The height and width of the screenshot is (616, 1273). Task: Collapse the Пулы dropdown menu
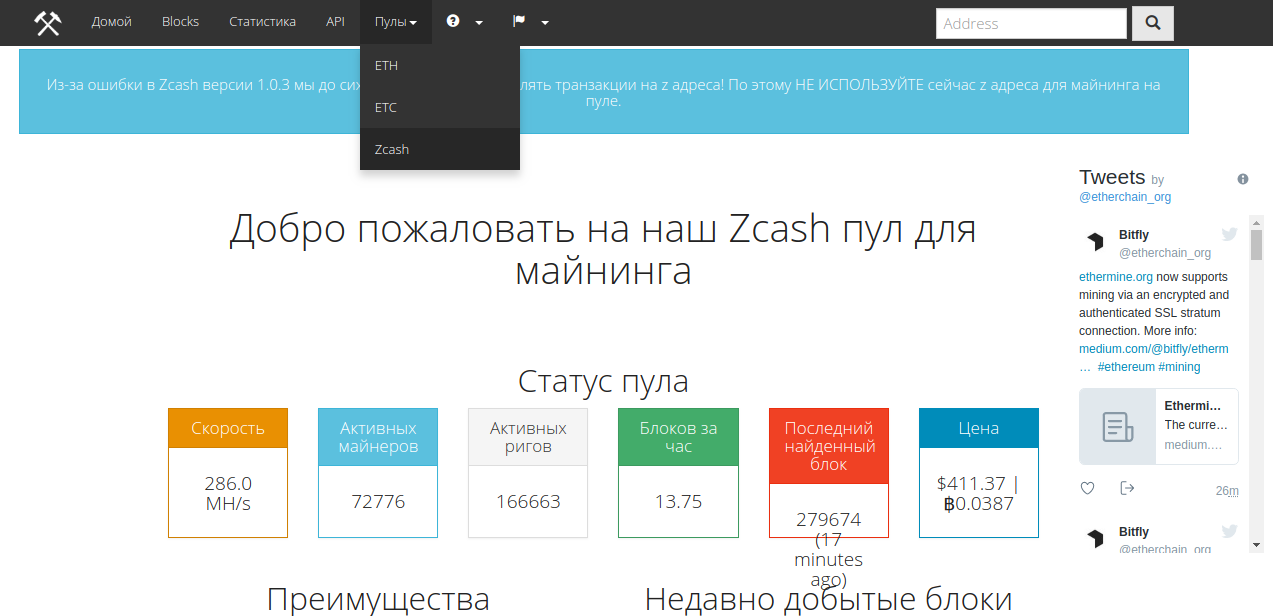(396, 22)
